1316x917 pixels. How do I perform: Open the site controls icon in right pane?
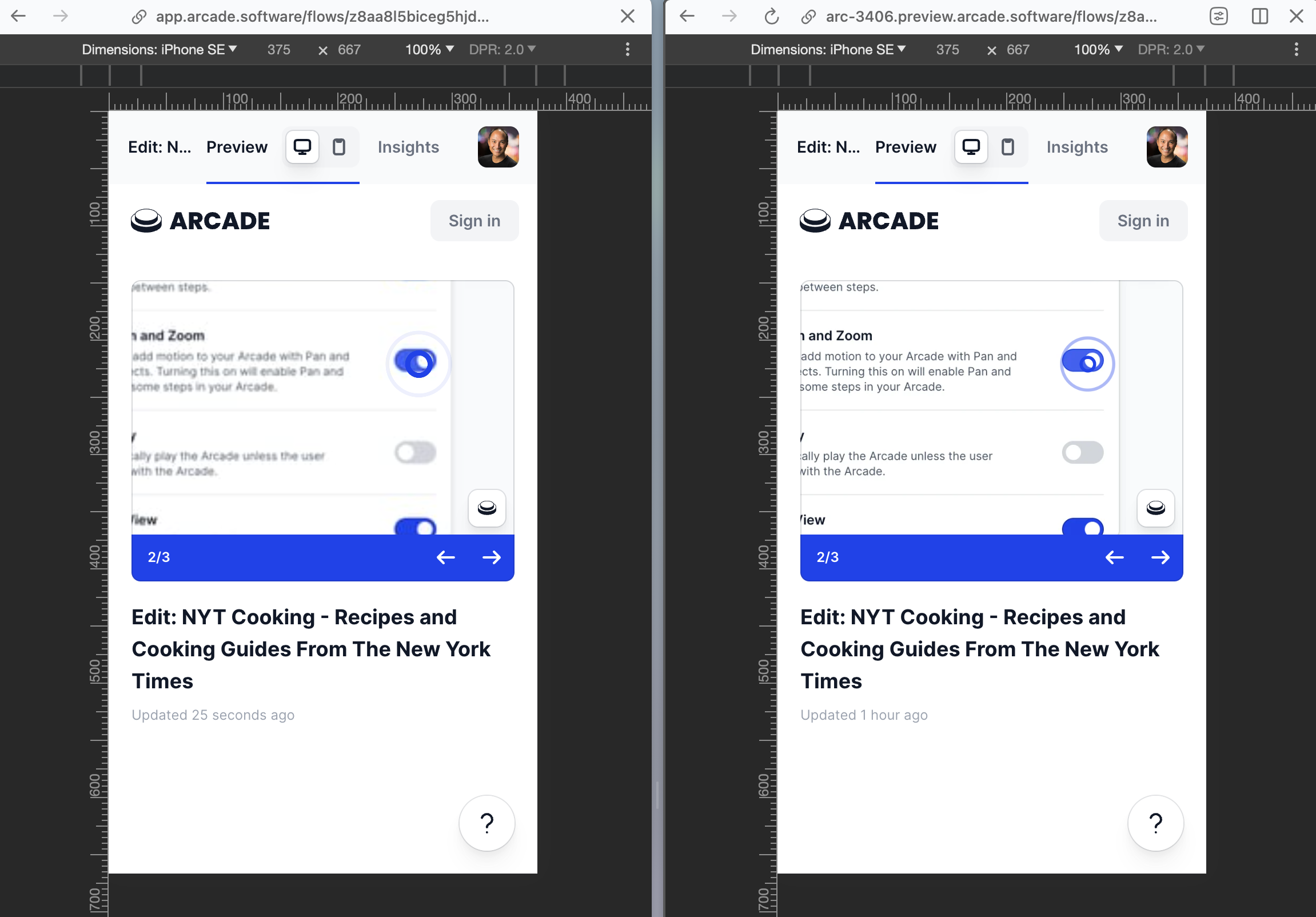[x=1219, y=16]
